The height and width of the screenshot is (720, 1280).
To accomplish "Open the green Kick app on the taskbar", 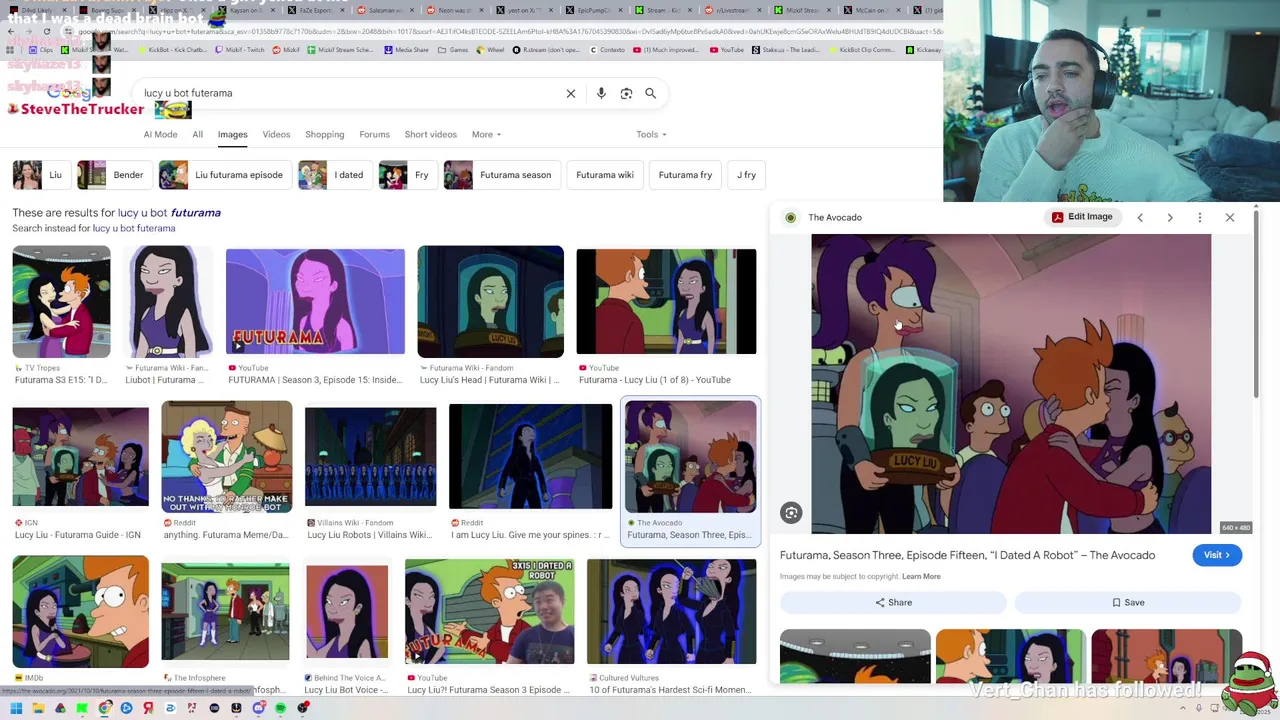I will (x=82, y=708).
